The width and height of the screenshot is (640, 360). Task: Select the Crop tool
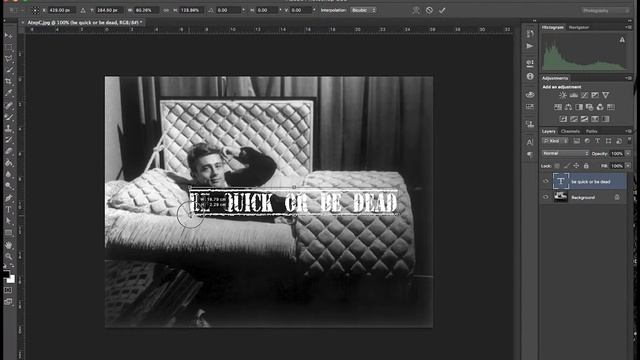(x=9, y=82)
